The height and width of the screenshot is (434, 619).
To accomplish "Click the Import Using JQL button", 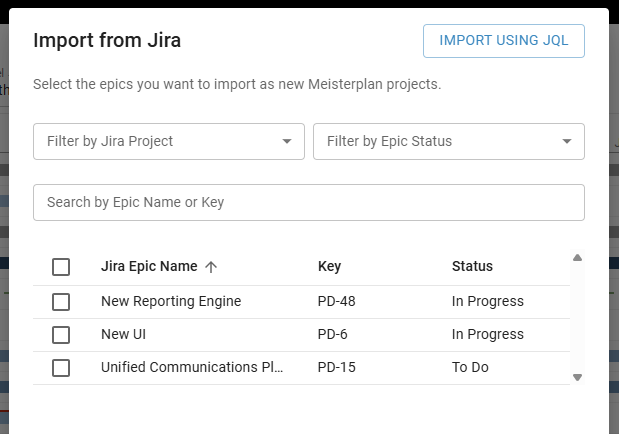I will pyautogui.click(x=504, y=41).
